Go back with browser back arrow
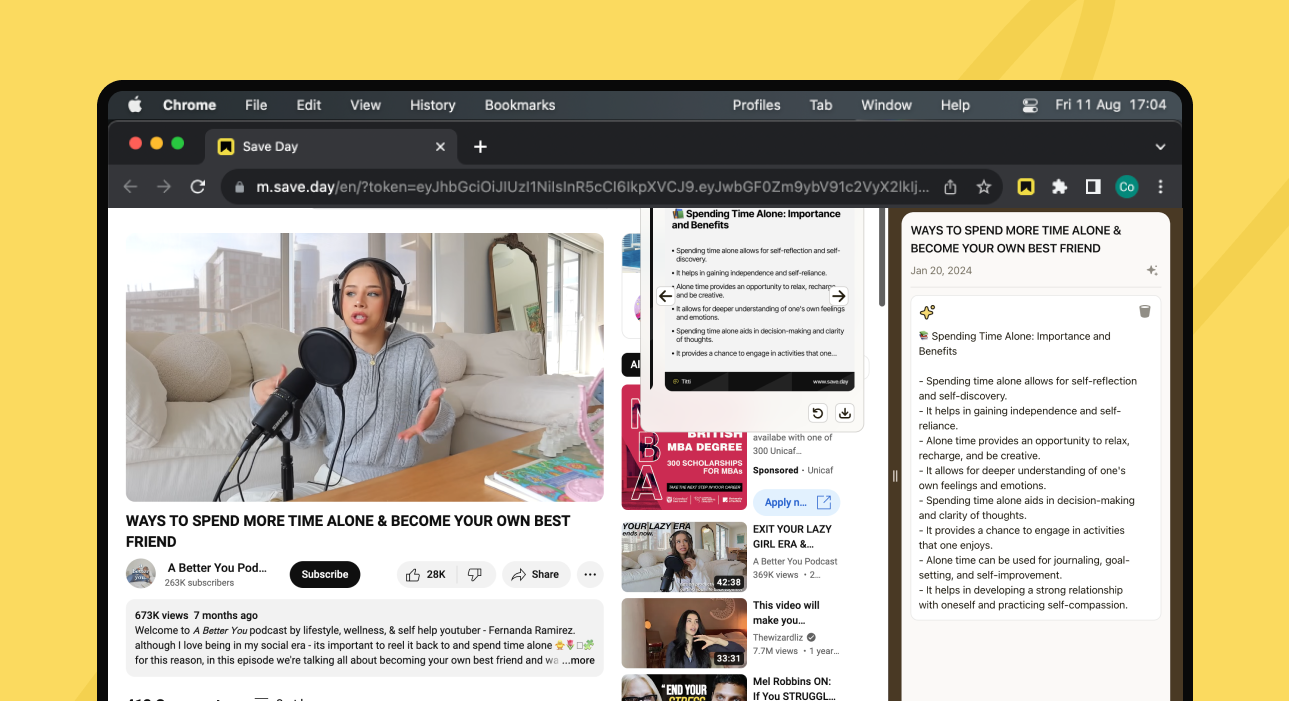 pos(130,187)
